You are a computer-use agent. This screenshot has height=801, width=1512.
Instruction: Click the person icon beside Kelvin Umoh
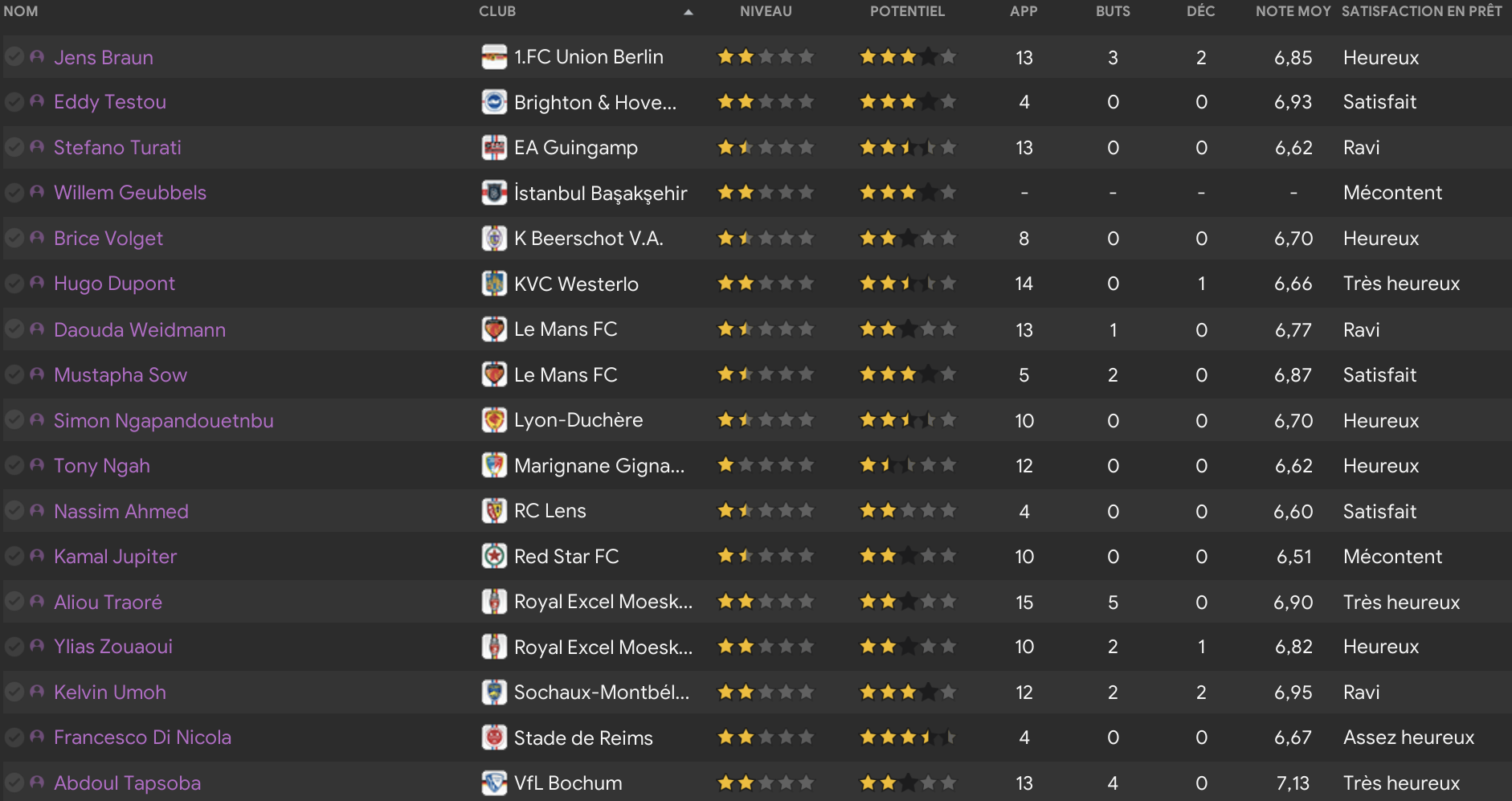coord(37,692)
